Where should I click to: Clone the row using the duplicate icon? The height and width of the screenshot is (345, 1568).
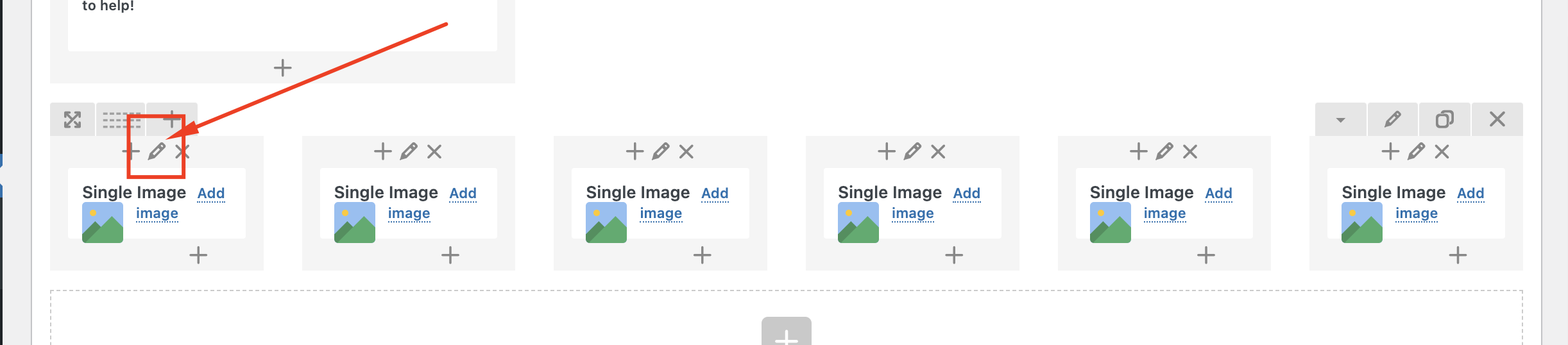click(1445, 119)
